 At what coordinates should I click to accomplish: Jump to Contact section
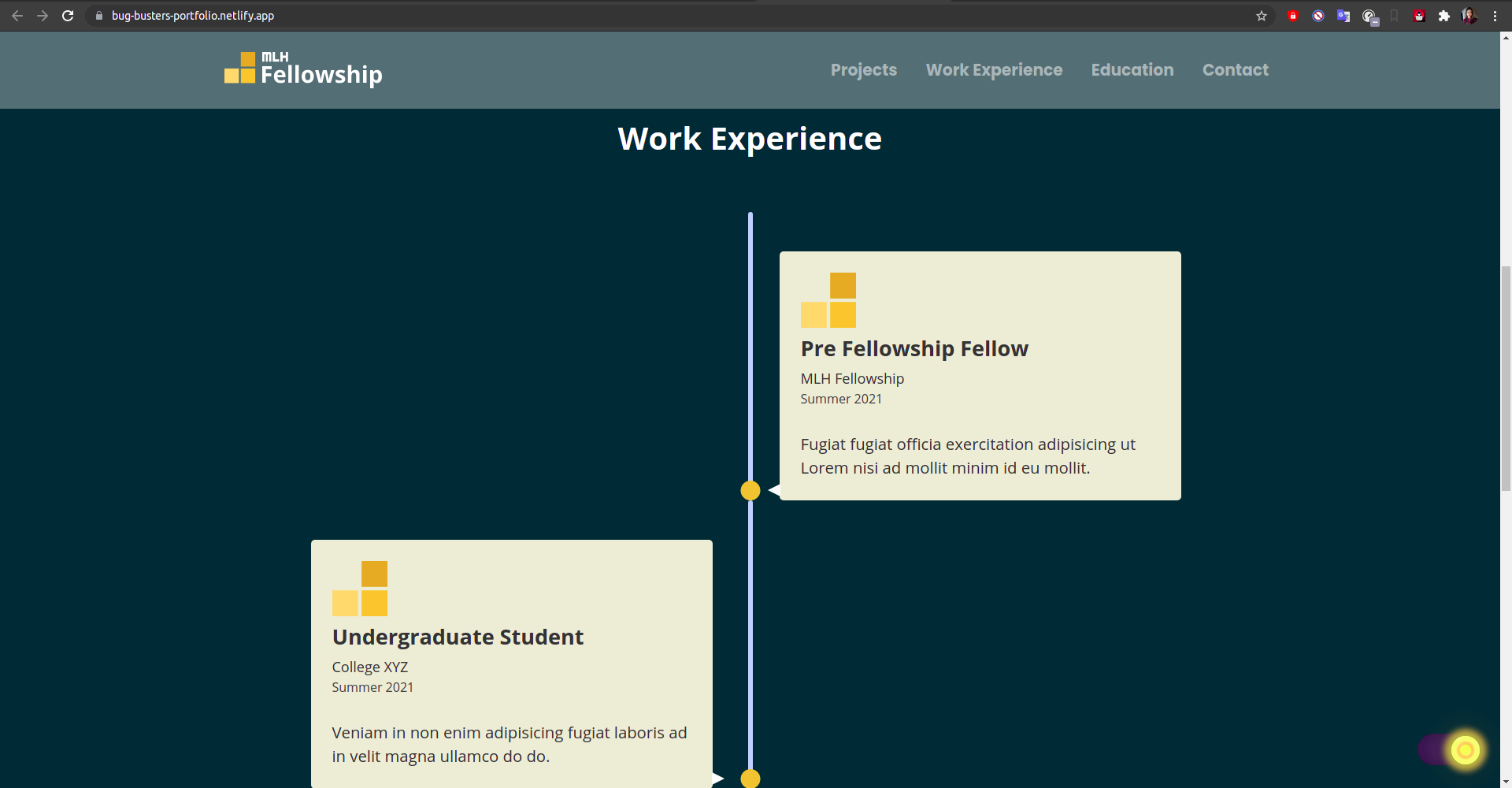pyautogui.click(x=1236, y=70)
